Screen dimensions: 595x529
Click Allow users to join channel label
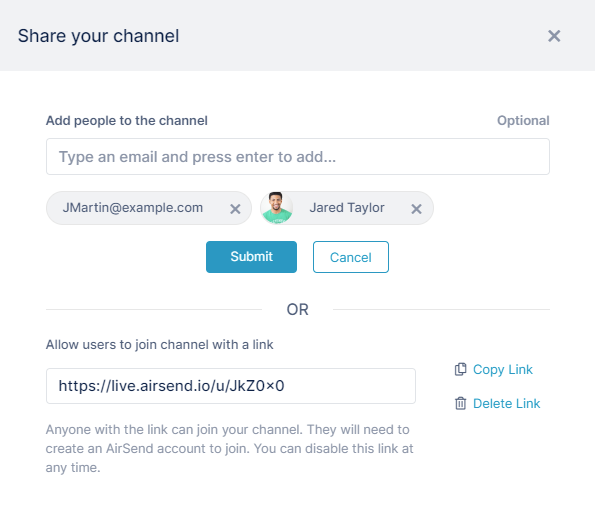coord(159,345)
